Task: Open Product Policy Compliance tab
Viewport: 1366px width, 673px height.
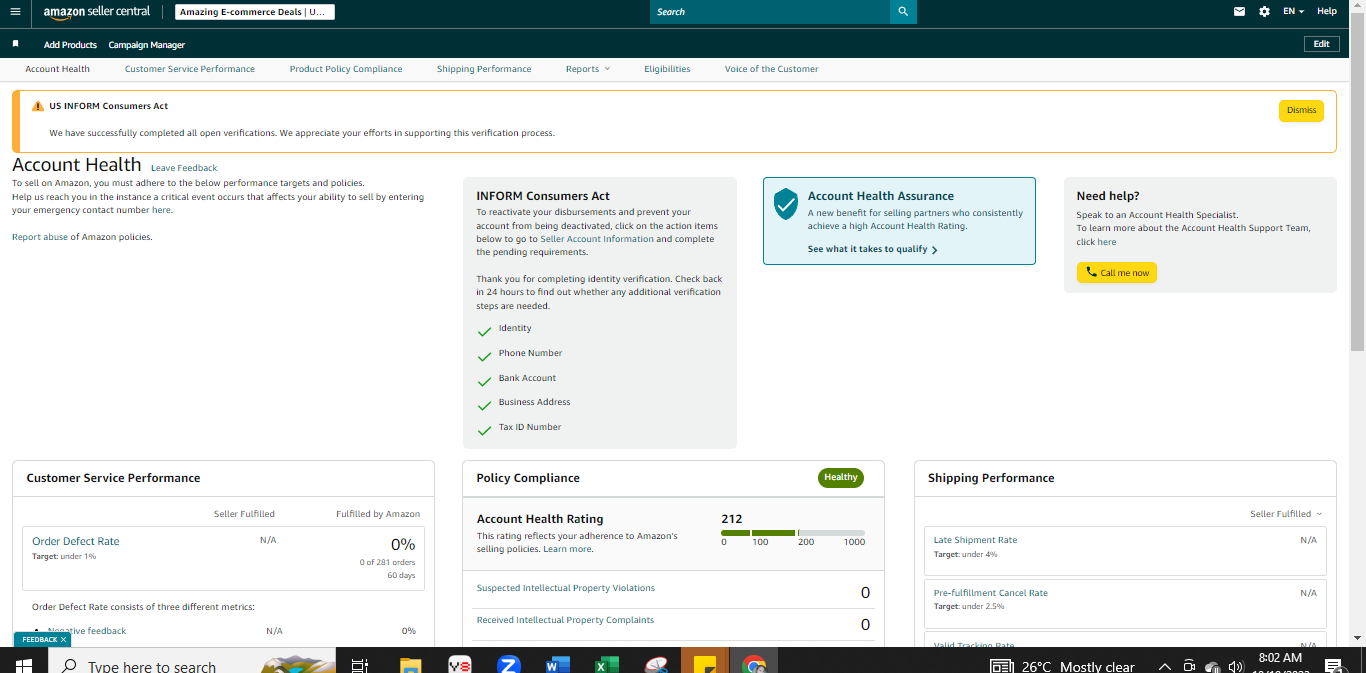Action: (x=346, y=69)
